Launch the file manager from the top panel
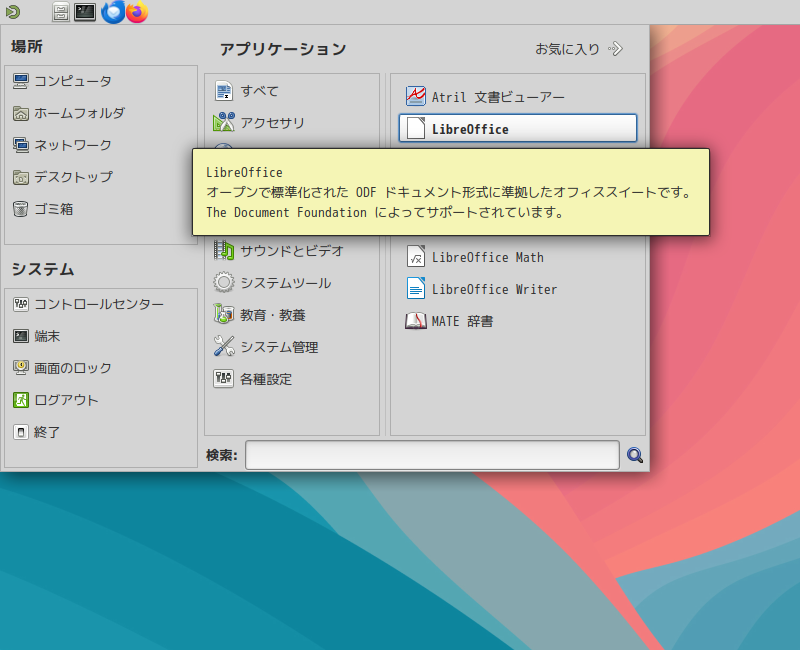Viewport: 800px width, 650px height. click(61, 12)
